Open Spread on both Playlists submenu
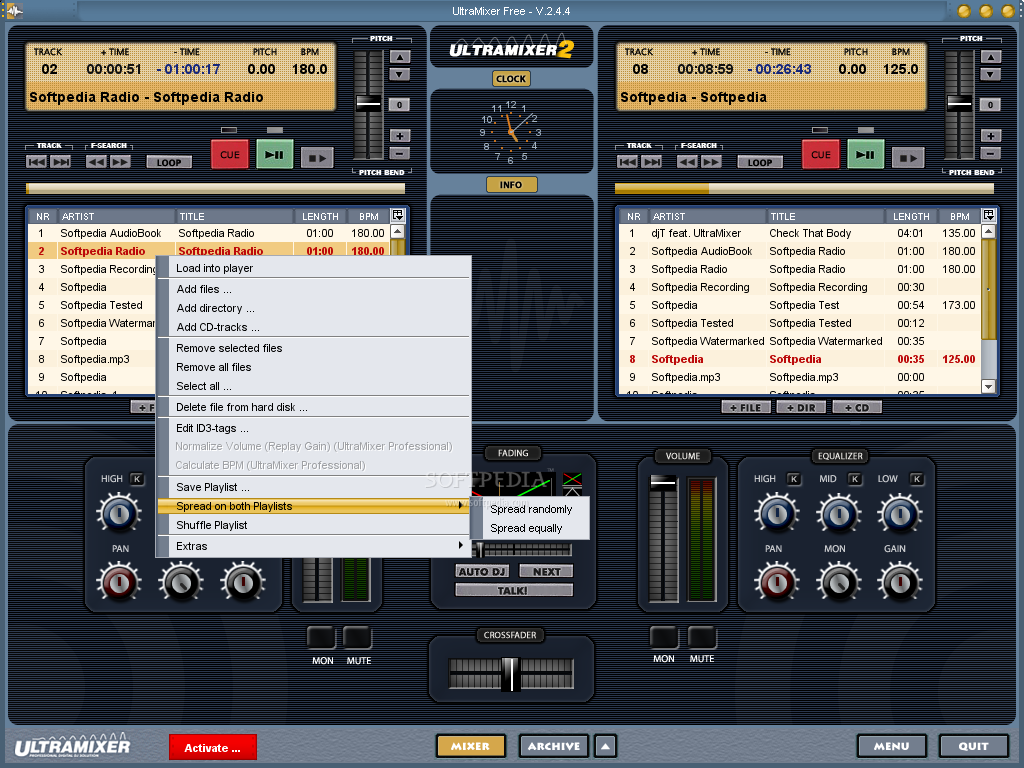 [313, 506]
